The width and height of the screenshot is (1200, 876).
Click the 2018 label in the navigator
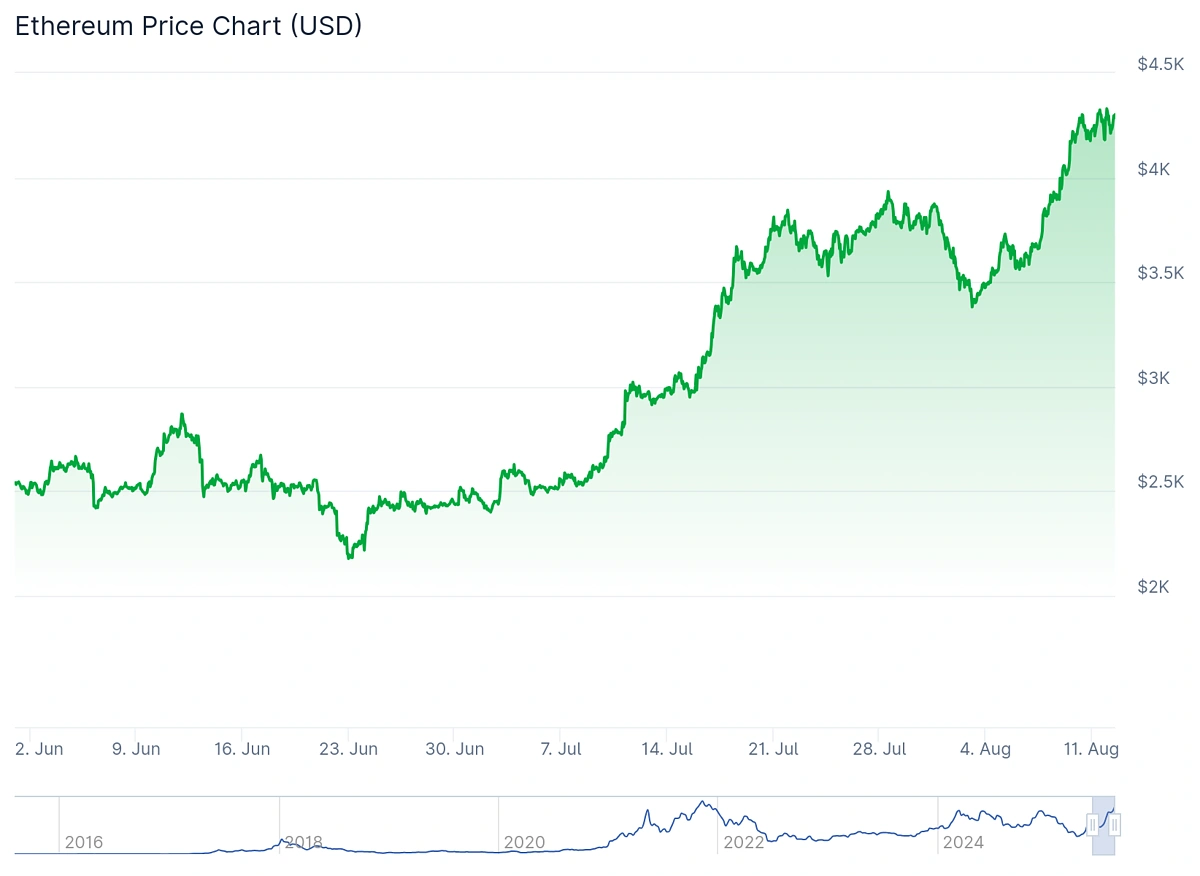pyautogui.click(x=304, y=843)
